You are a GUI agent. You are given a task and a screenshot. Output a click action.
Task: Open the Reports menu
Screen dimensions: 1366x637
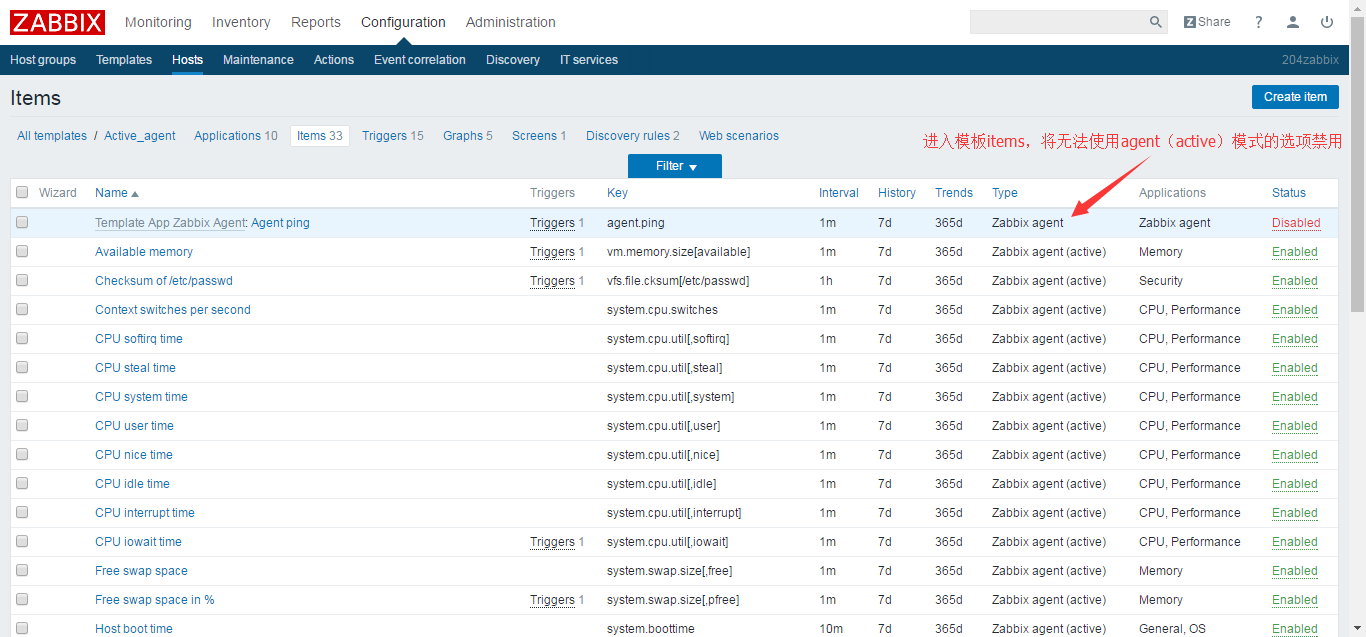click(316, 22)
